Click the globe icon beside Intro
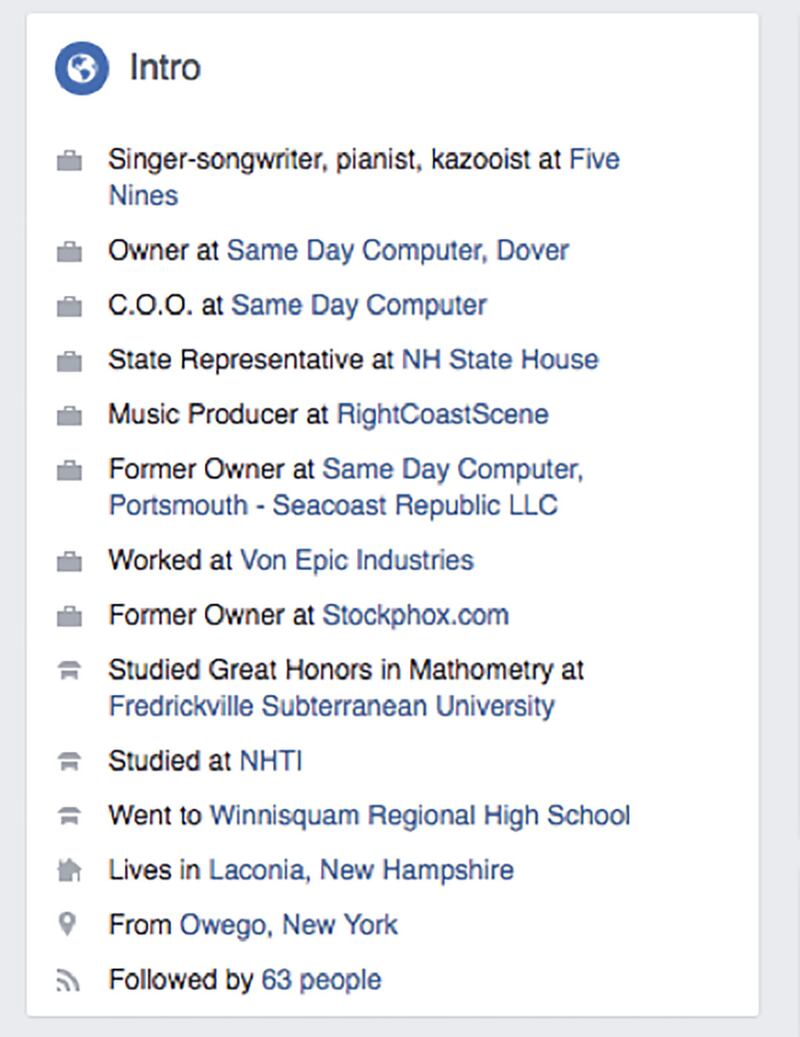800x1037 pixels. pyautogui.click(x=81, y=68)
